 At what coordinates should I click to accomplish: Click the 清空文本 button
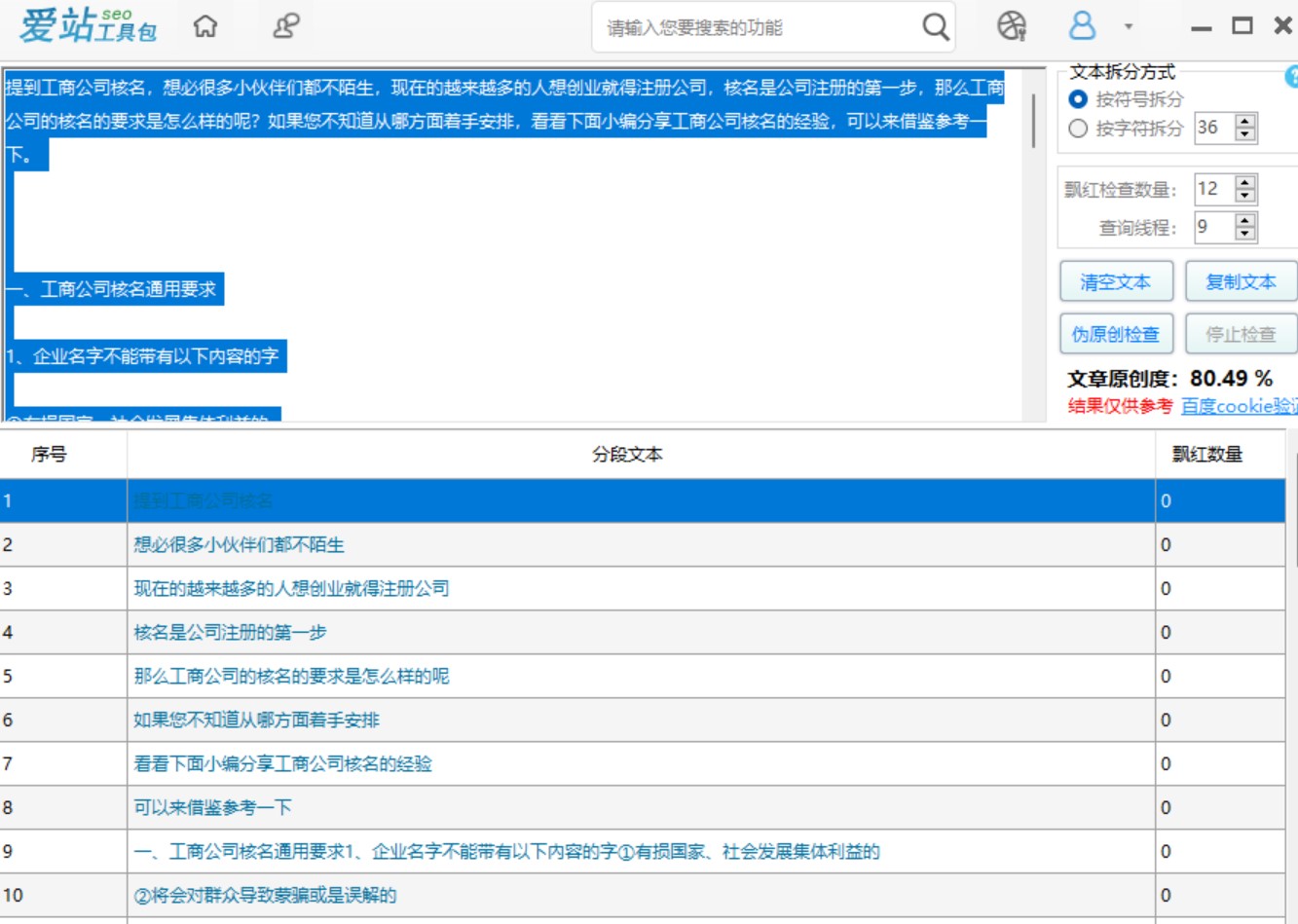(1116, 282)
